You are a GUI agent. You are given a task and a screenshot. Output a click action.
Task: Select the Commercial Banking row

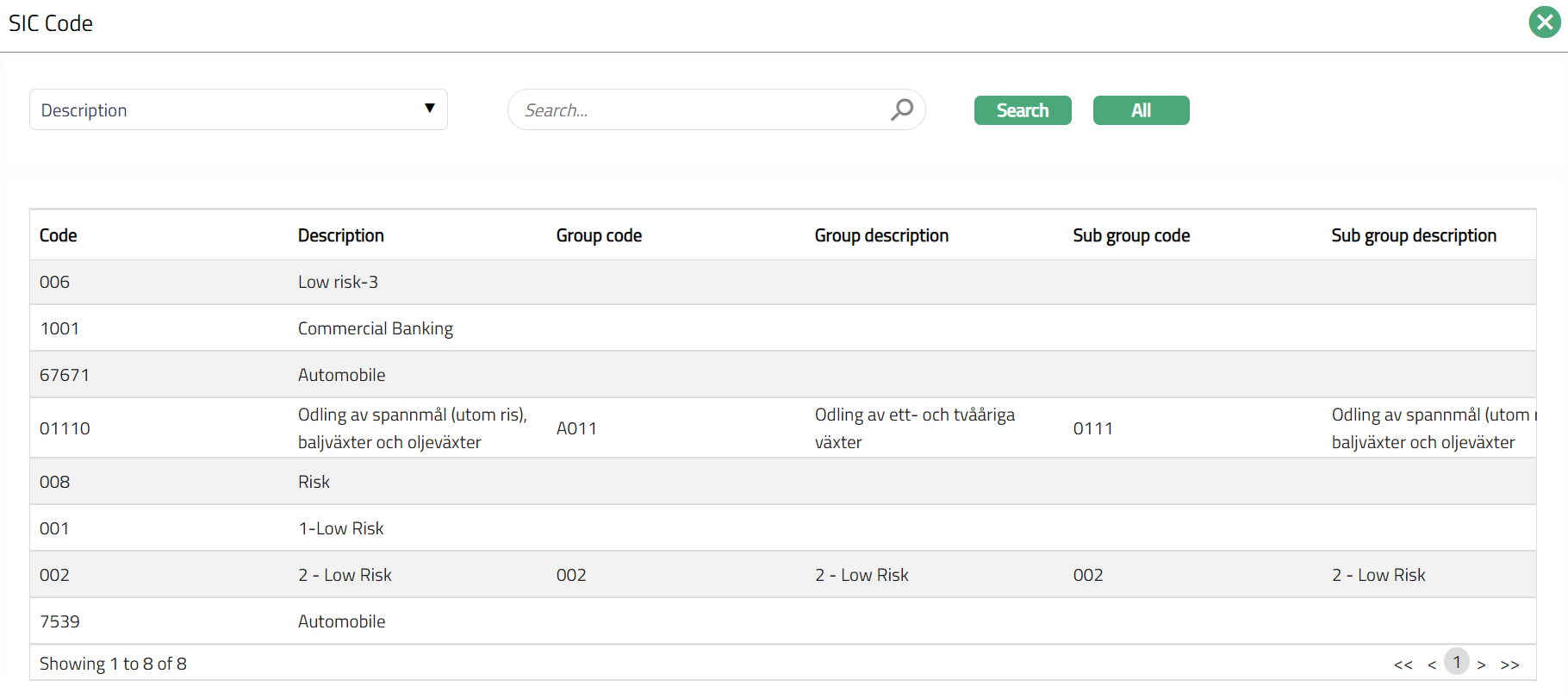376,328
